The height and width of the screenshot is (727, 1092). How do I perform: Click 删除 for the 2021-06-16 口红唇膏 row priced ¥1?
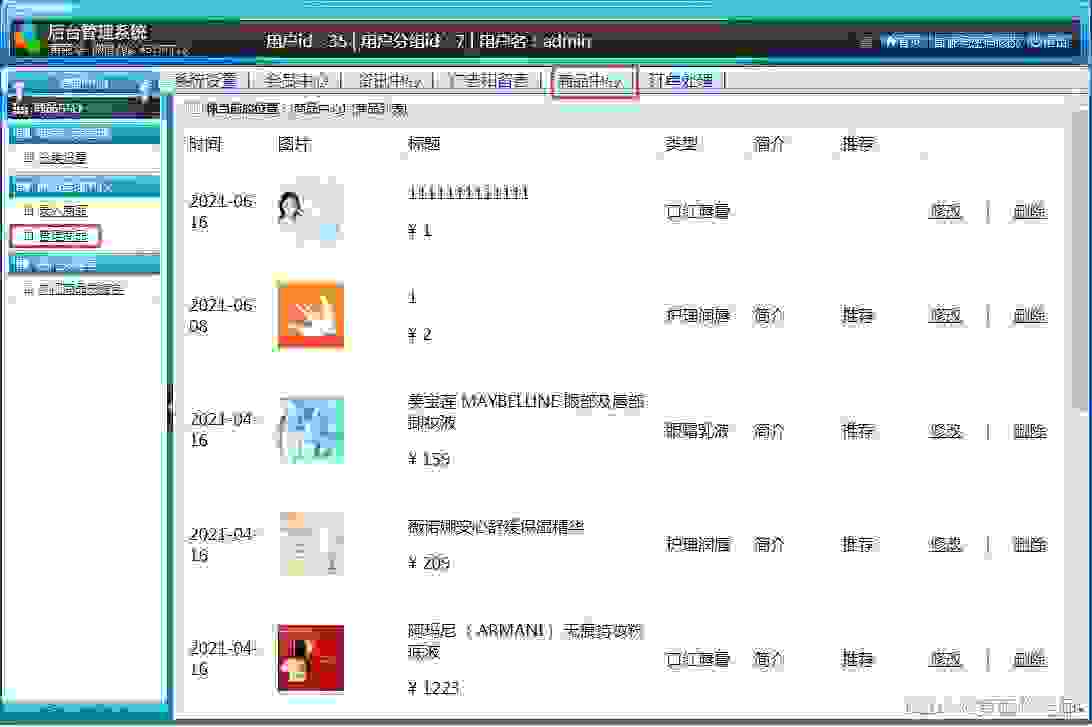coord(1030,210)
